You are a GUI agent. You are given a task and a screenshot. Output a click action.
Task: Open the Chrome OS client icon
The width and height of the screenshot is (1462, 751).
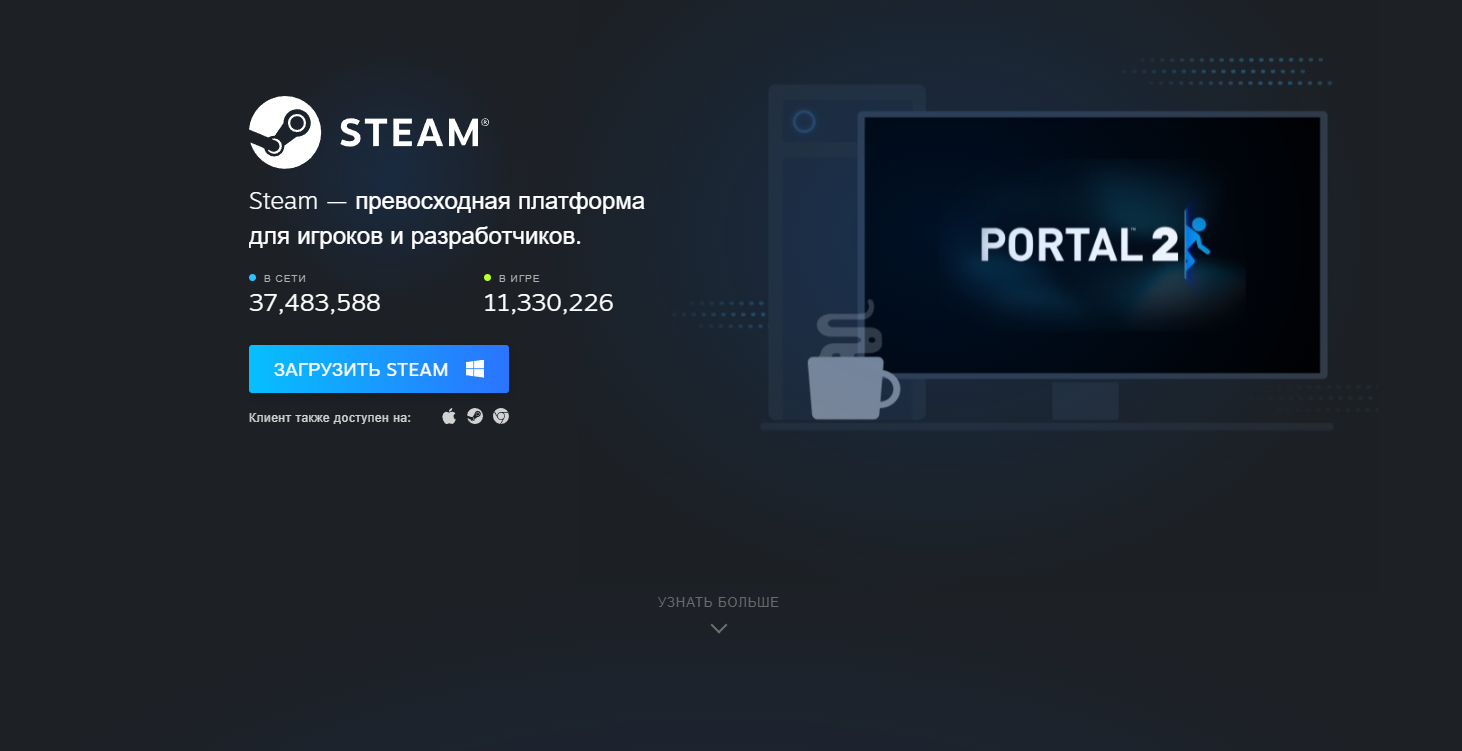tap(501, 416)
